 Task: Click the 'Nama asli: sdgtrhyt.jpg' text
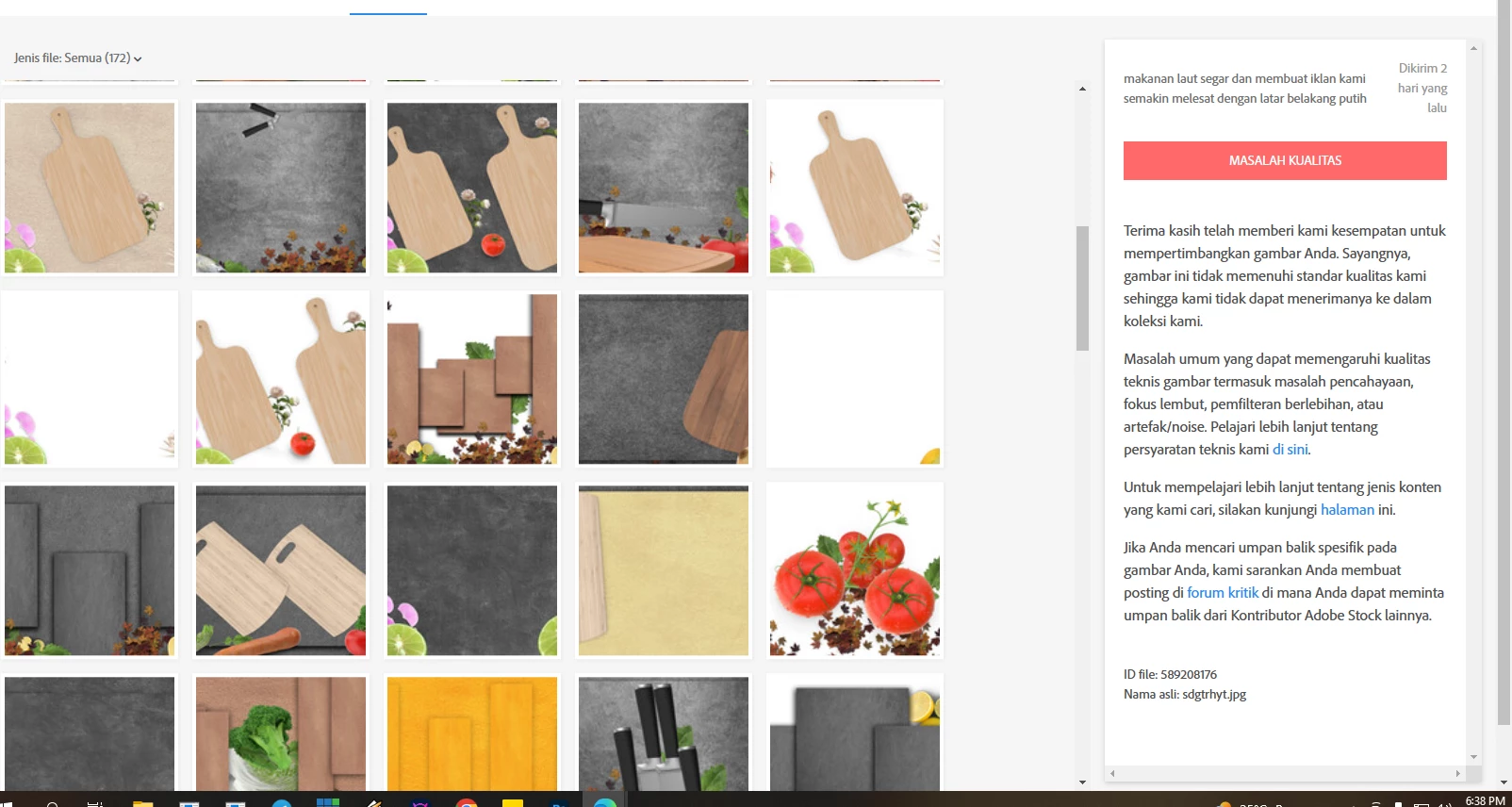(1185, 695)
